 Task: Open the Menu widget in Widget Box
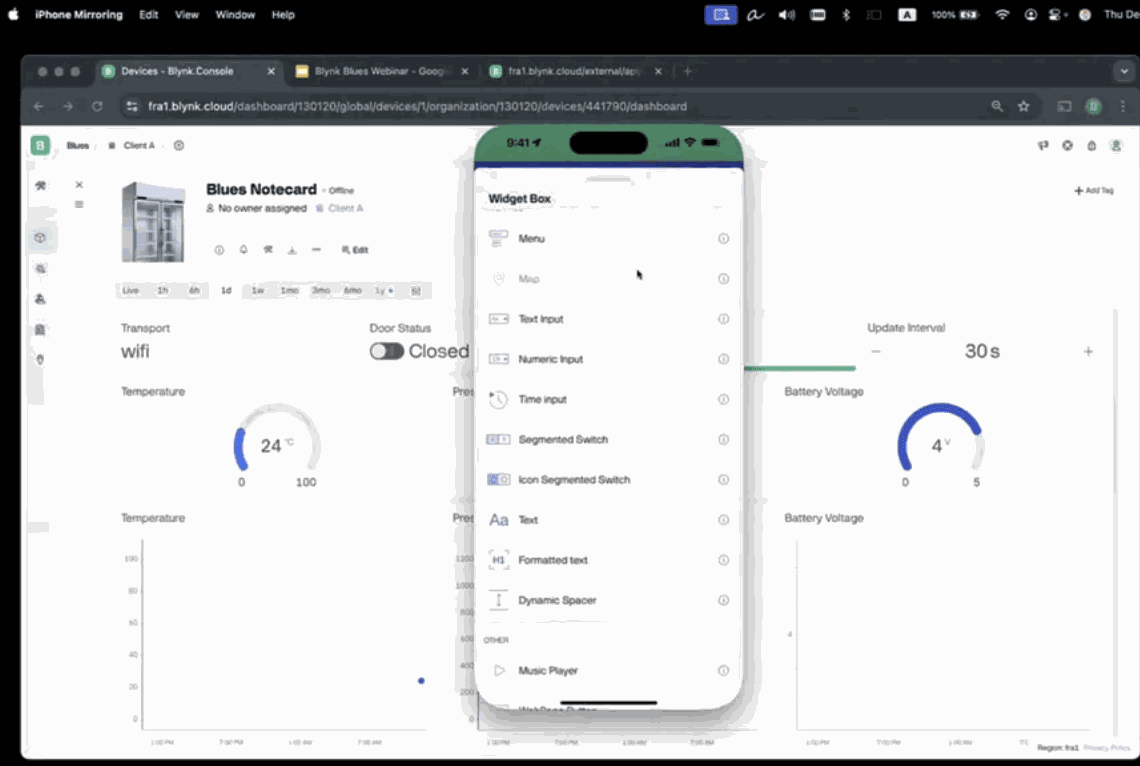[x=608, y=238]
